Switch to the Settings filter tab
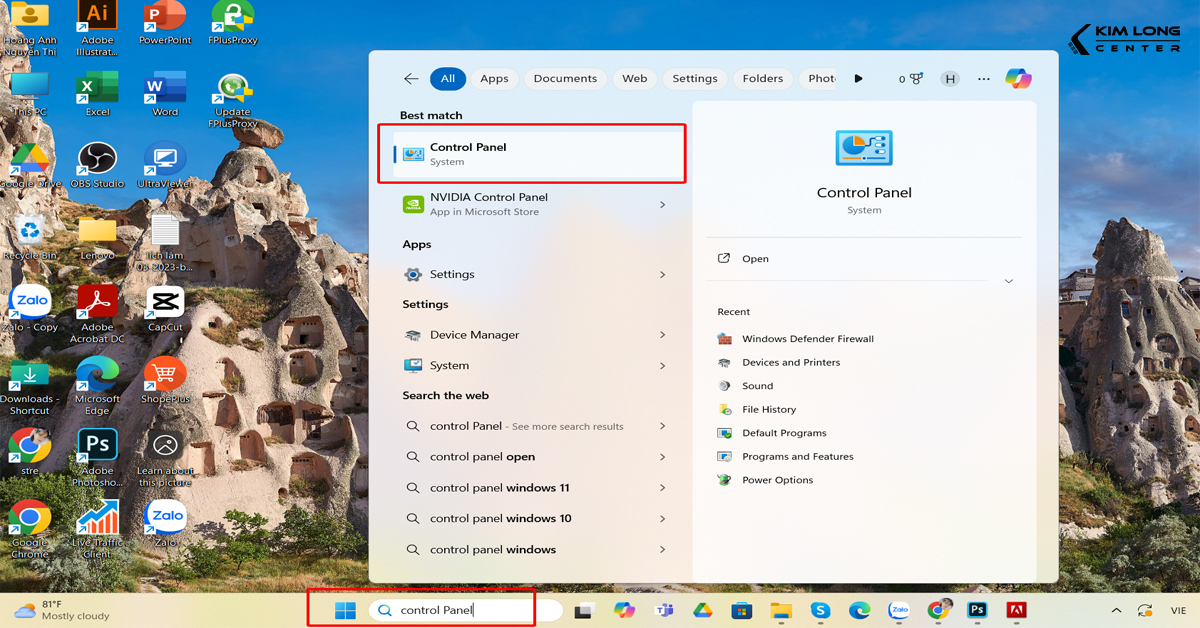This screenshot has width=1200, height=628. [x=694, y=79]
